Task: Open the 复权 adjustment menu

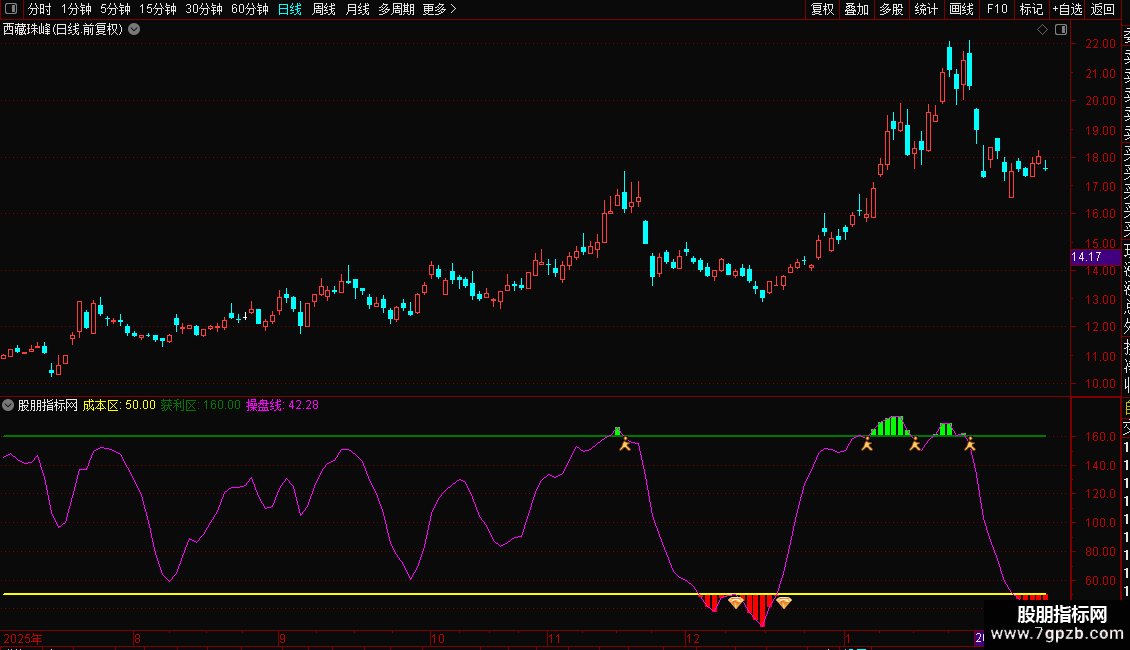Action: [x=822, y=9]
